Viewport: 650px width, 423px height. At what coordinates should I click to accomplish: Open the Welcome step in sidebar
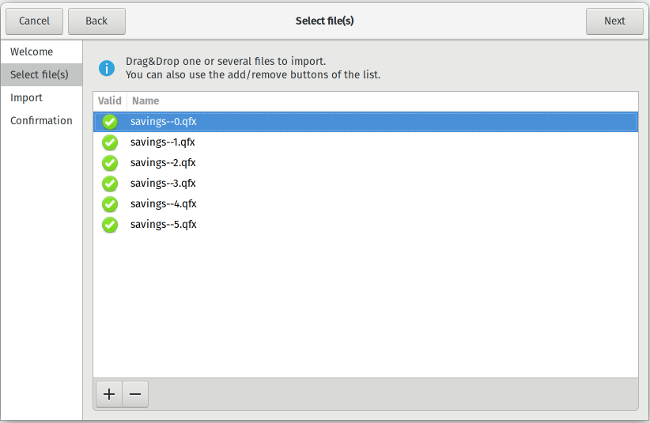click(x=32, y=51)
